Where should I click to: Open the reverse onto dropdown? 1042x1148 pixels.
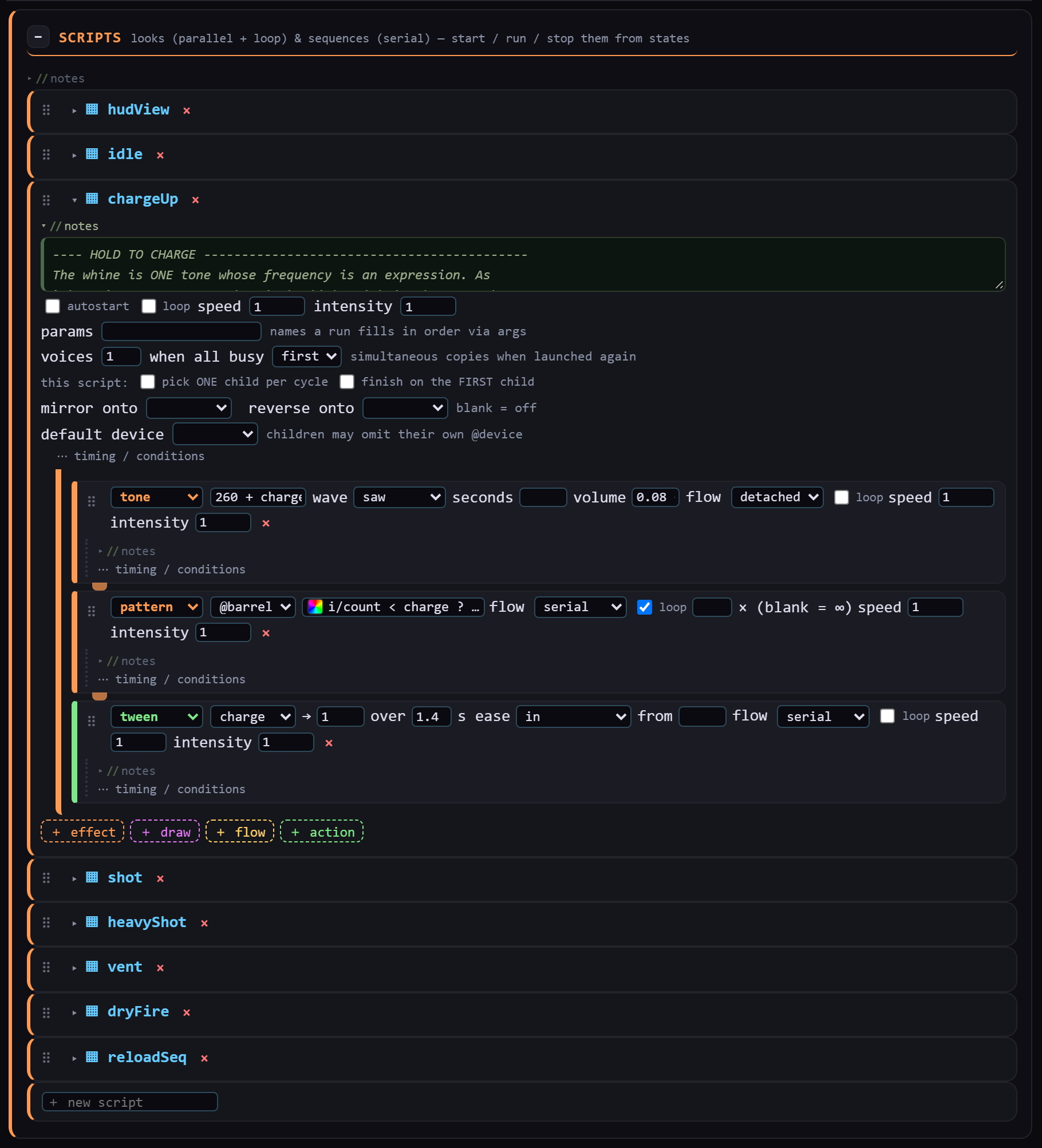point(405,408)
